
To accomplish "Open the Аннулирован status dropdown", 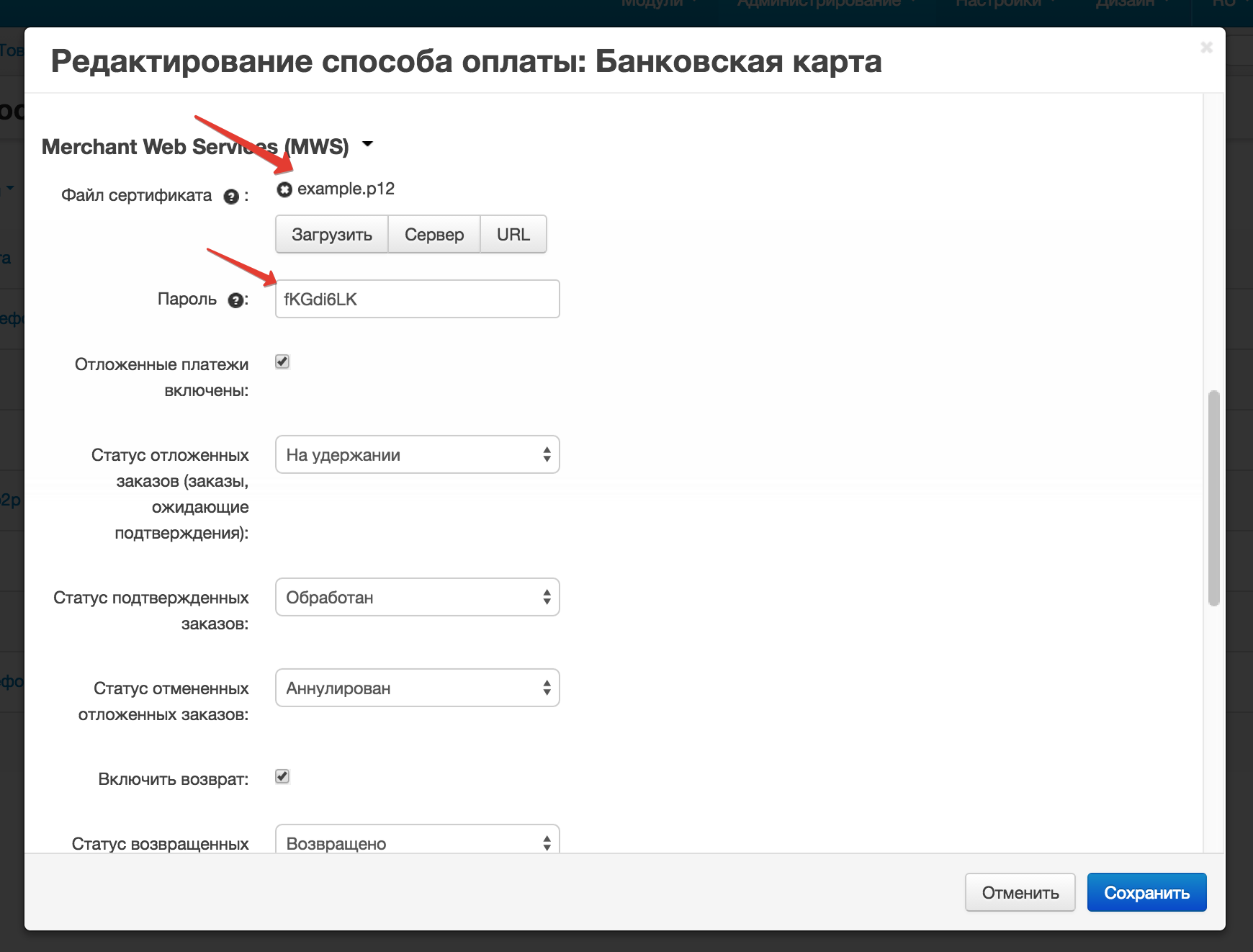I will 417,688.
